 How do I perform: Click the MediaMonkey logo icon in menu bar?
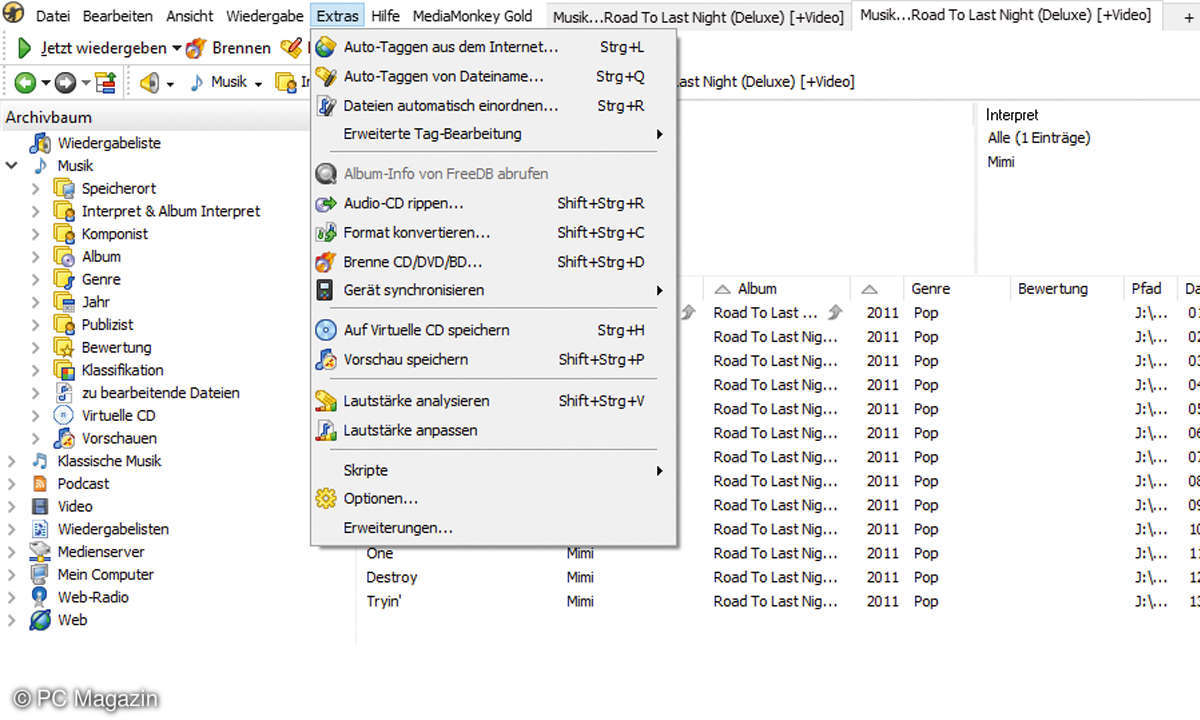15,15
